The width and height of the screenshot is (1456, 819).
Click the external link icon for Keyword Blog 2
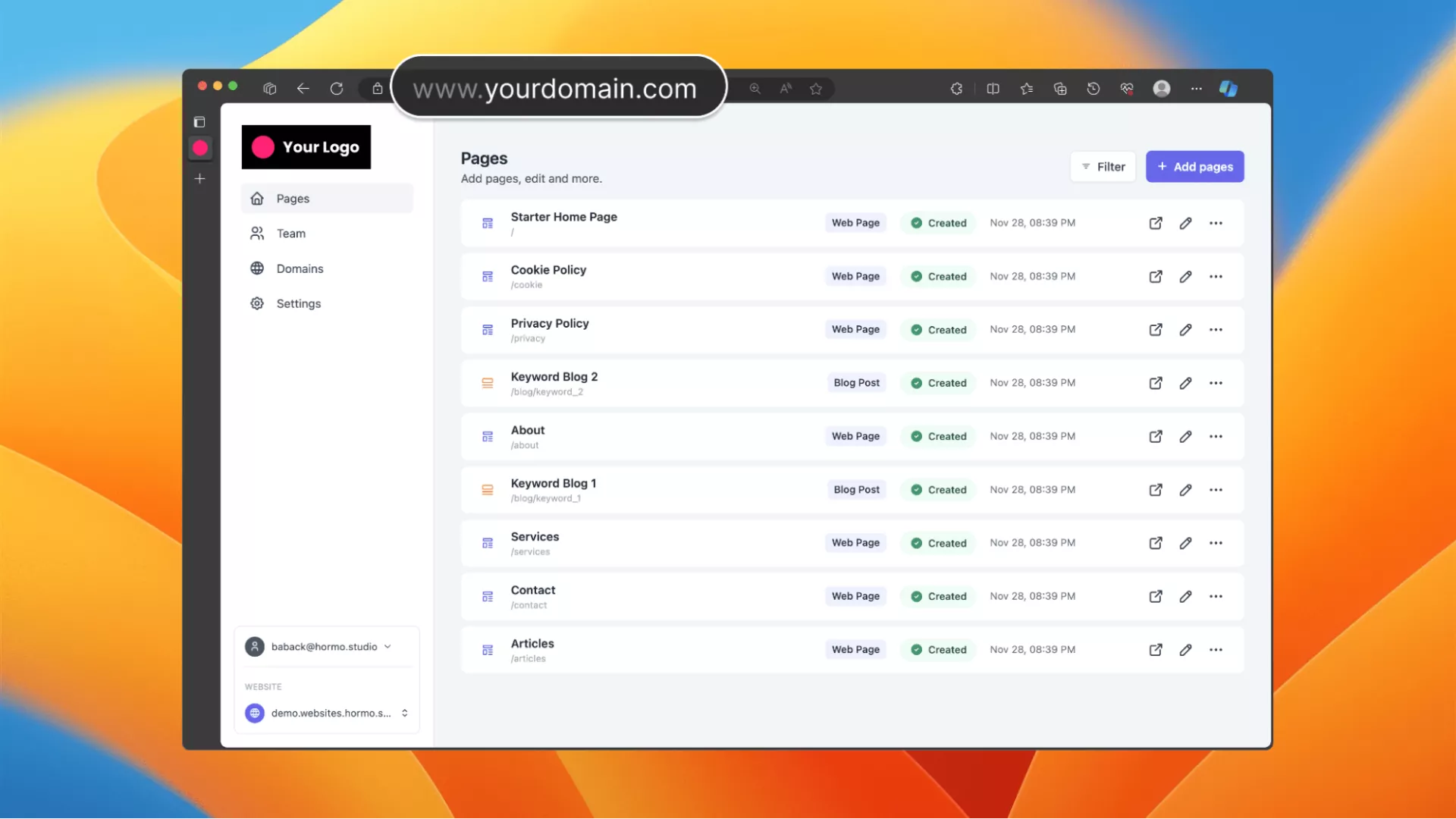(x=1155, y=383)
